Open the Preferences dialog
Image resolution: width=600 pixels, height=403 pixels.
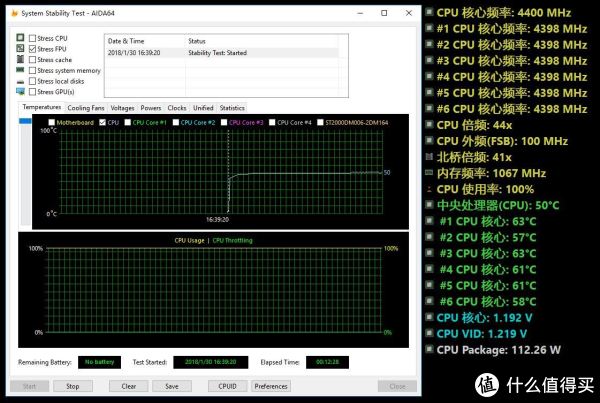coord(271,386)
